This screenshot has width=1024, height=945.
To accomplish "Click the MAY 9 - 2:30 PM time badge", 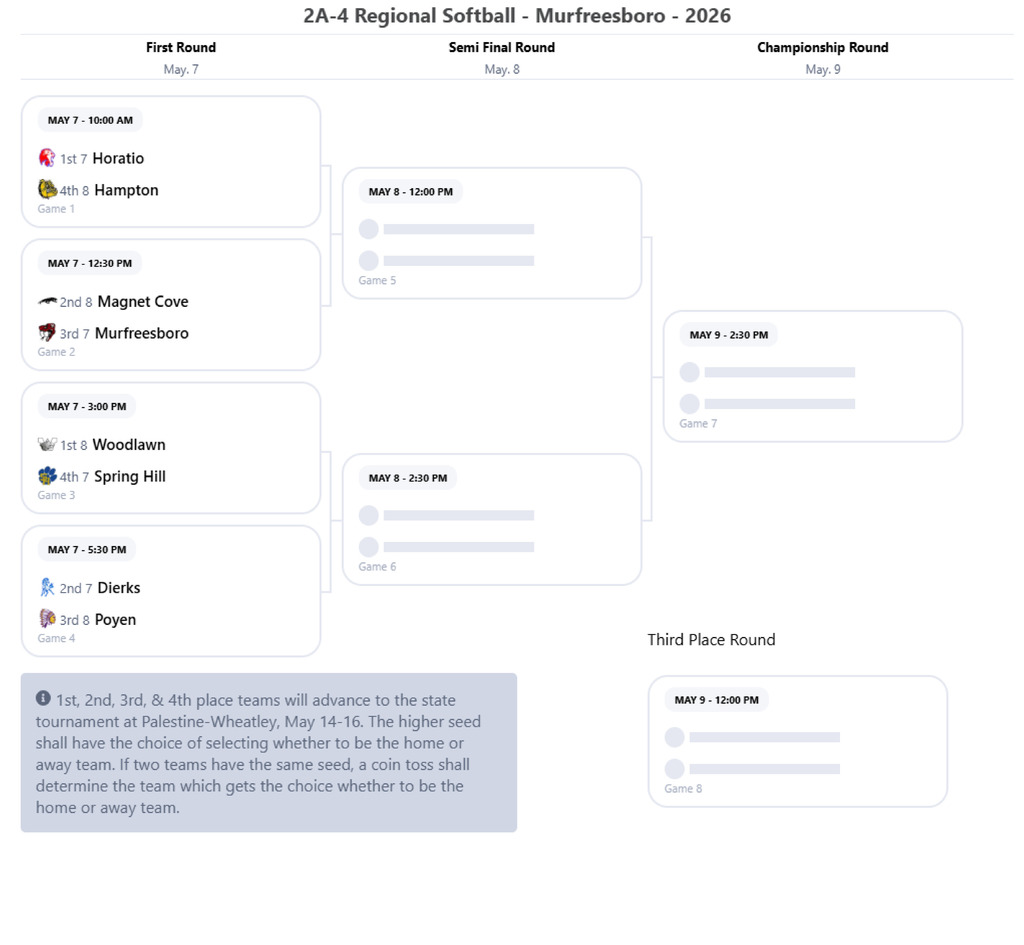I will click(729, 334).
